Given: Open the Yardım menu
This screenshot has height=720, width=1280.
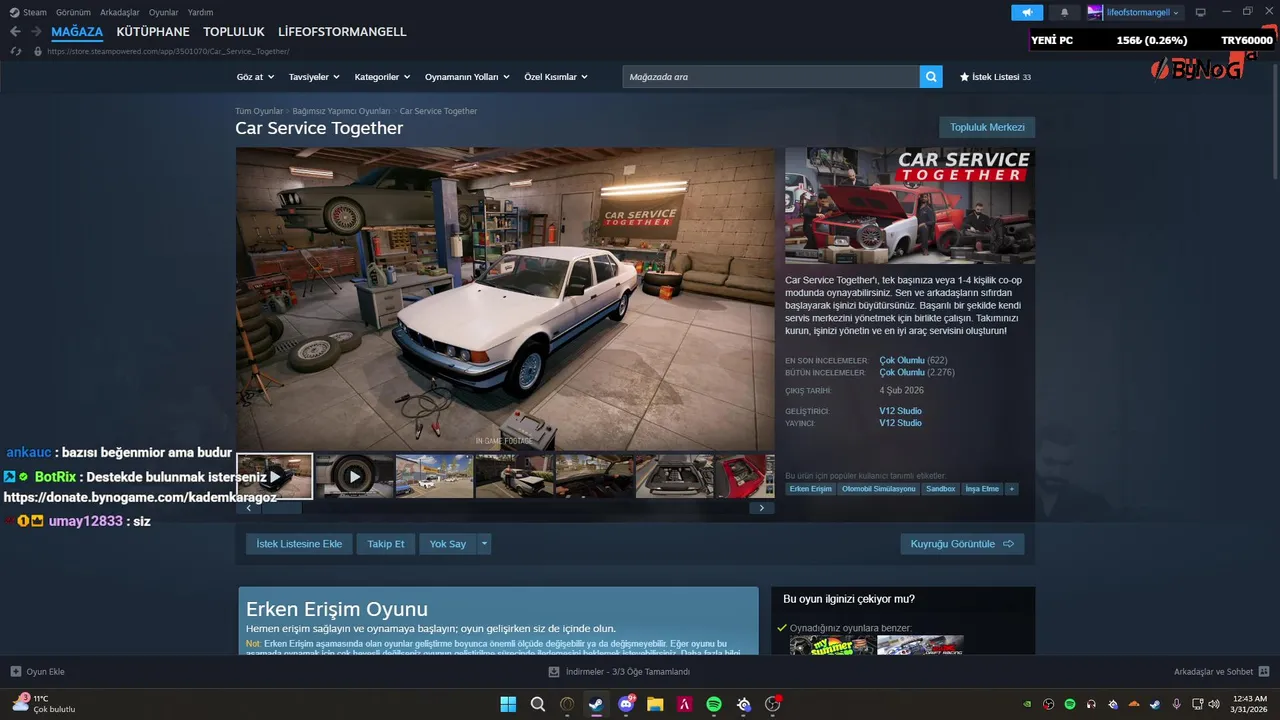Looking at the screenshot, I should (200, 12).
